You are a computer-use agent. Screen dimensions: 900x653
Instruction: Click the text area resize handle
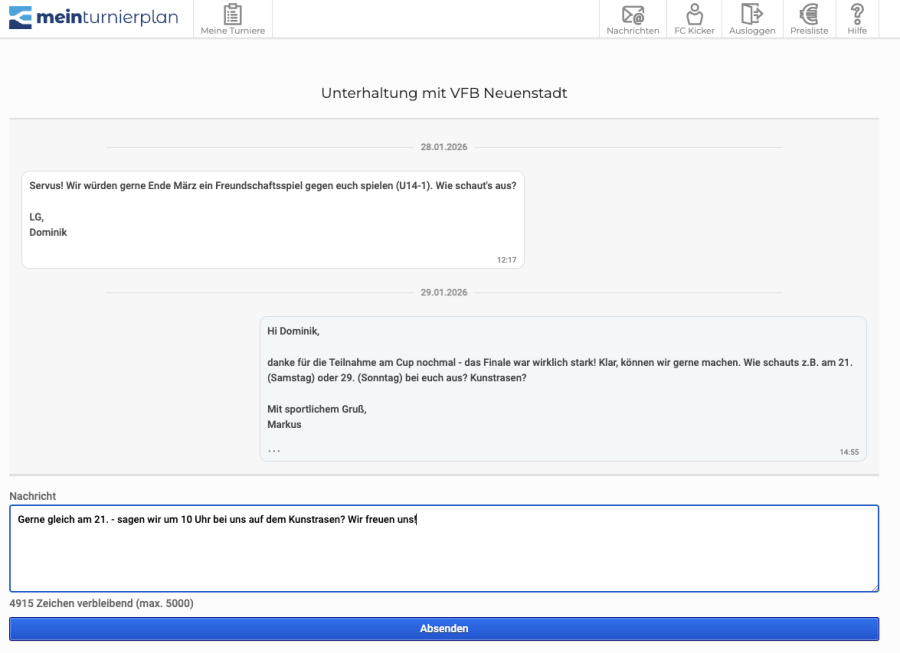[x=874, y=587]
